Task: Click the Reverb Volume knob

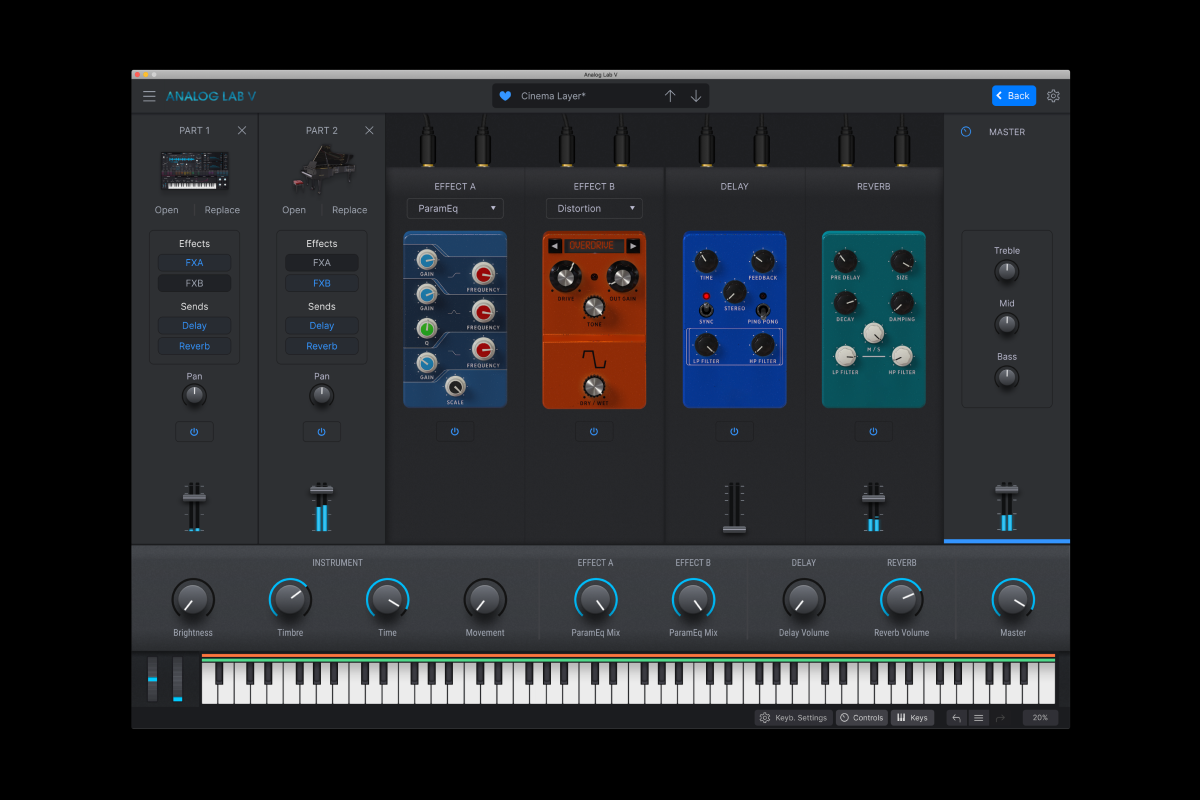Action: (x=901, y=600)
